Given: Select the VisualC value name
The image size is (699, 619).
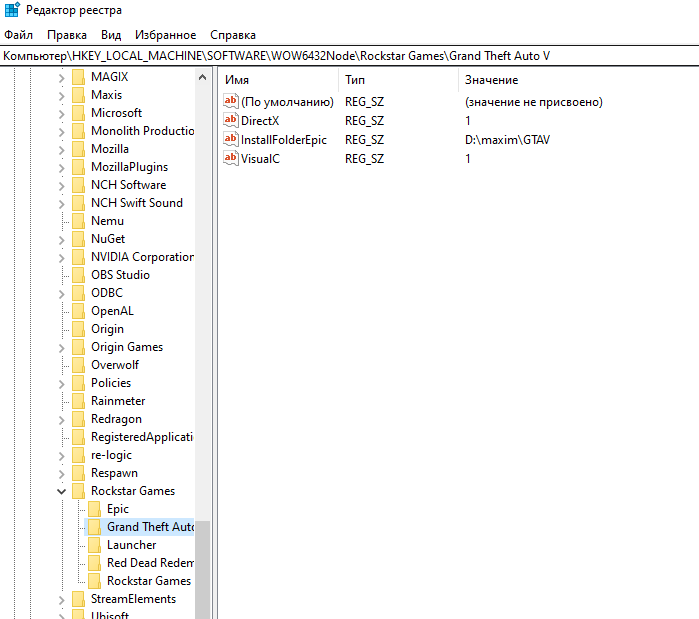Looking at the screenshot, I should pyautogui.click(x=260, y=159).
